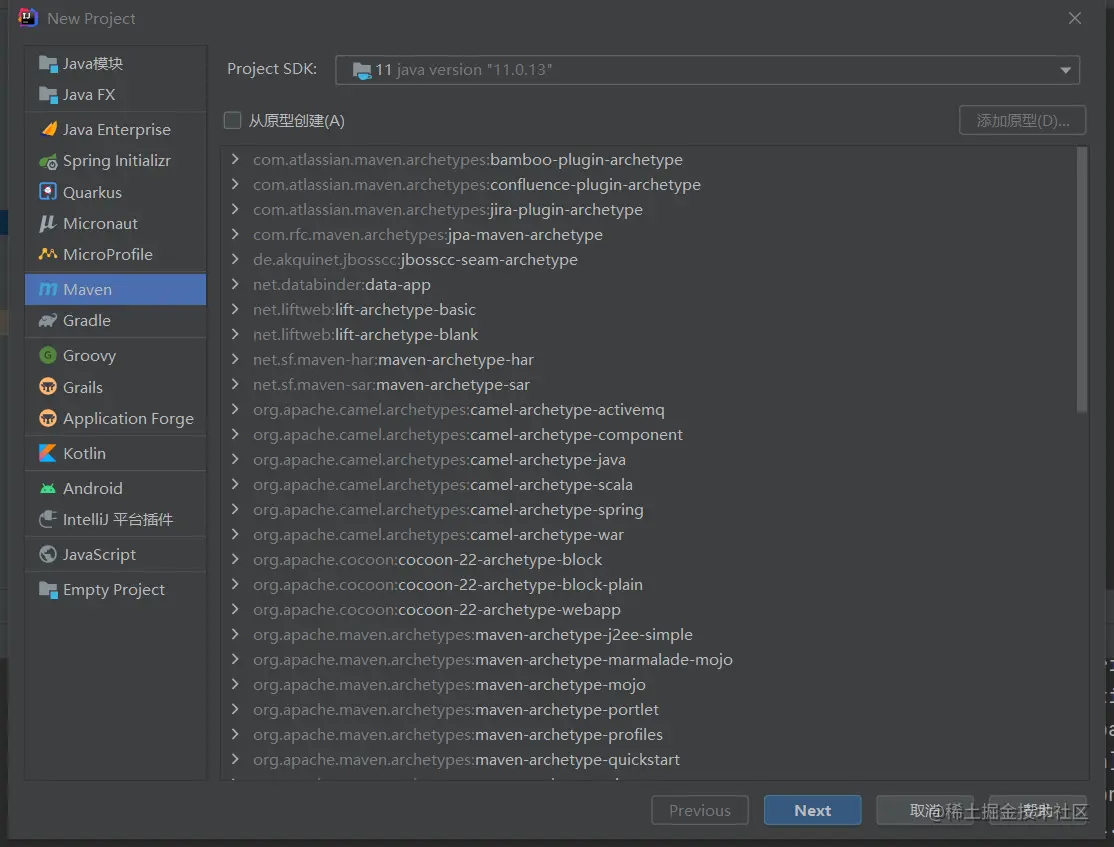Expand lift-archetype-basic node
Viewport: 1114px width, 847px height.
point(235,309)
